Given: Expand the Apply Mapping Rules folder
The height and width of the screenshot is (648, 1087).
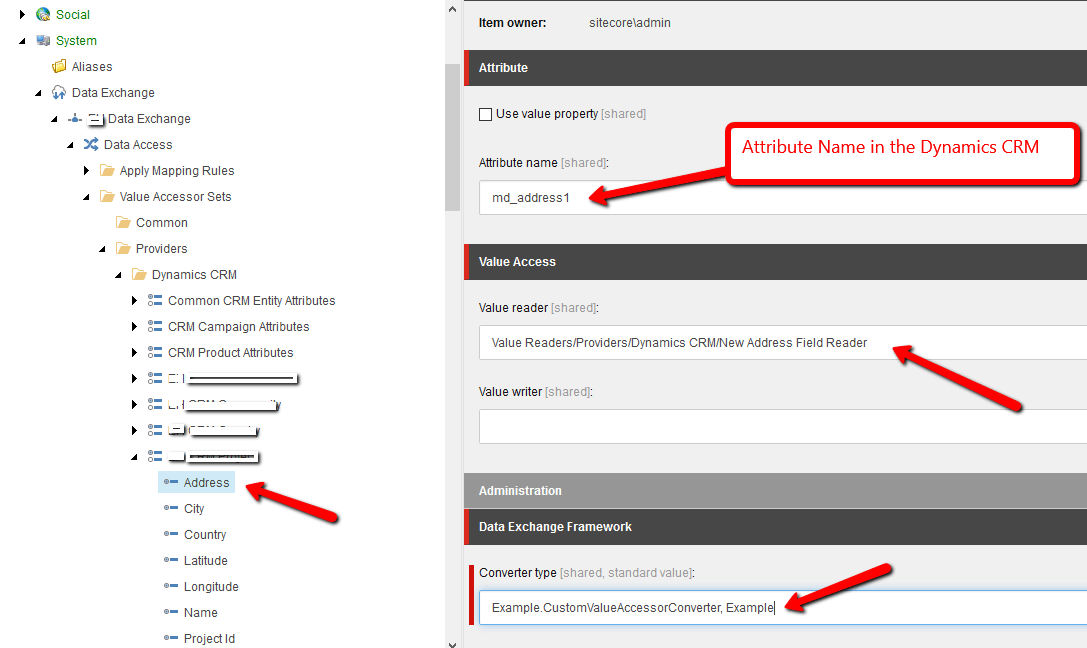Looking at the screenshot, I should click(86, 170).
